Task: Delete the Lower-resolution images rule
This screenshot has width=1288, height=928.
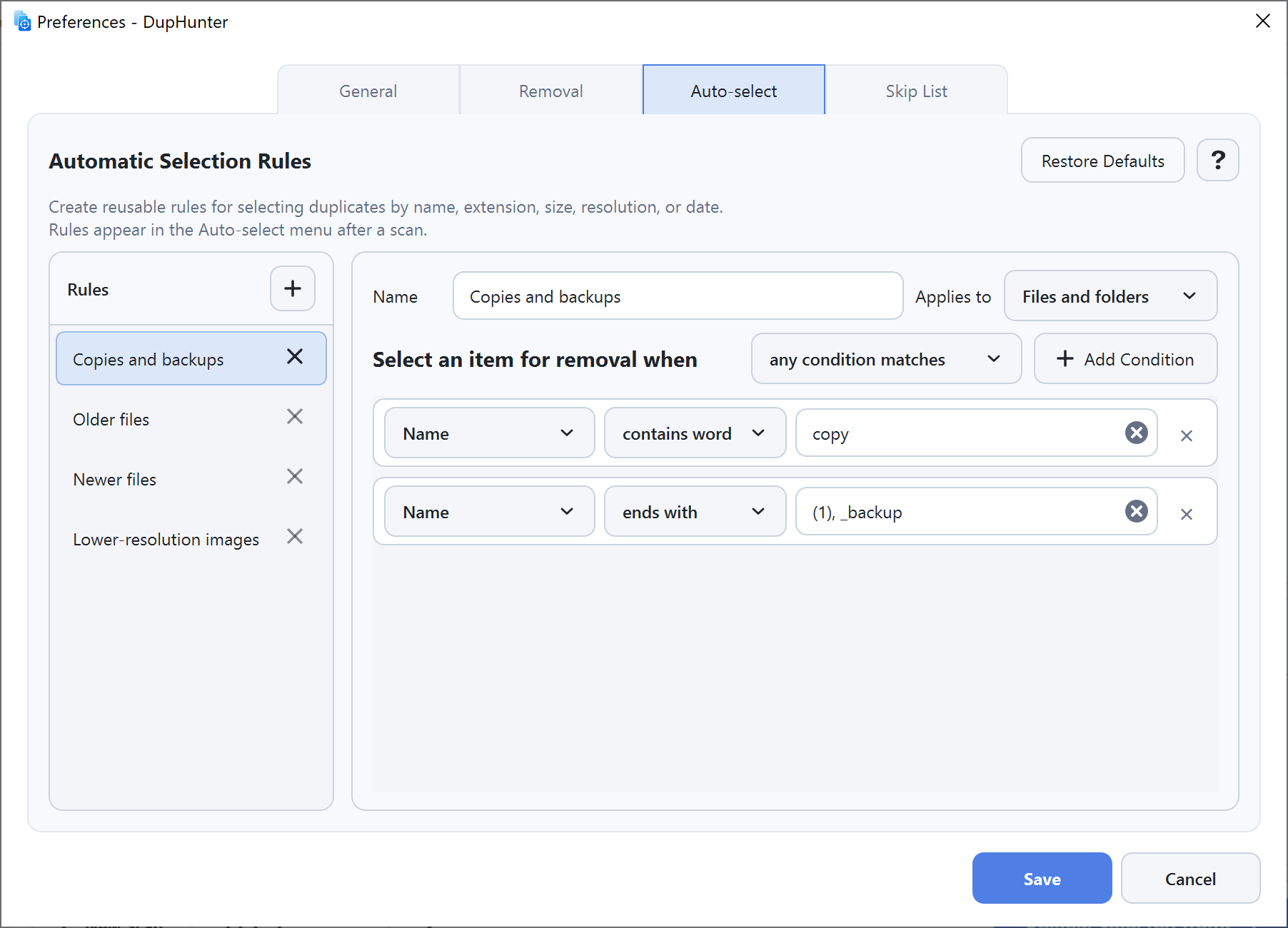Action: (x=295, y=536)
